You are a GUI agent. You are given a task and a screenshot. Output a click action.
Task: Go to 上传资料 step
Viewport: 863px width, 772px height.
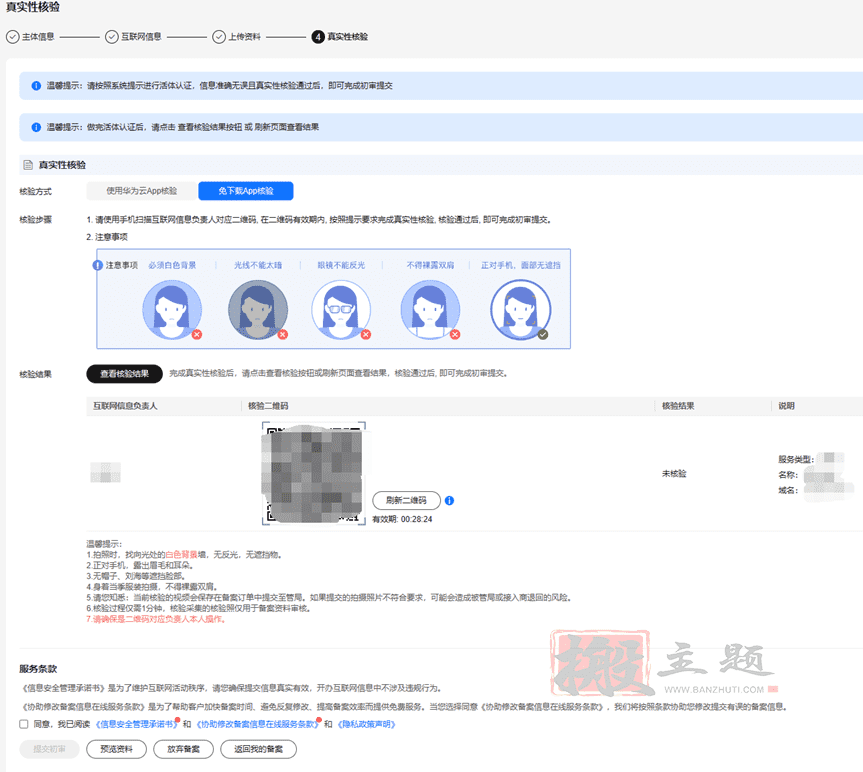pyautogui.click(x=244, y=37)
